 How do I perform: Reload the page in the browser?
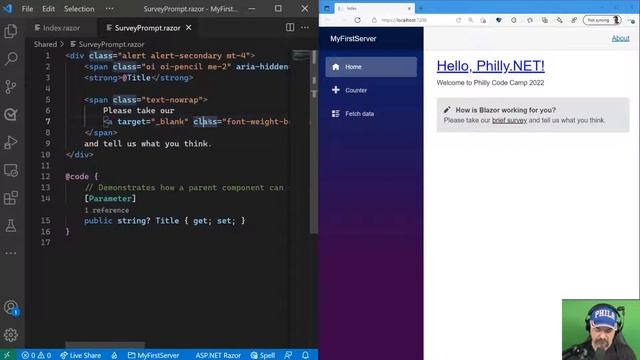(x=358, y=20)
